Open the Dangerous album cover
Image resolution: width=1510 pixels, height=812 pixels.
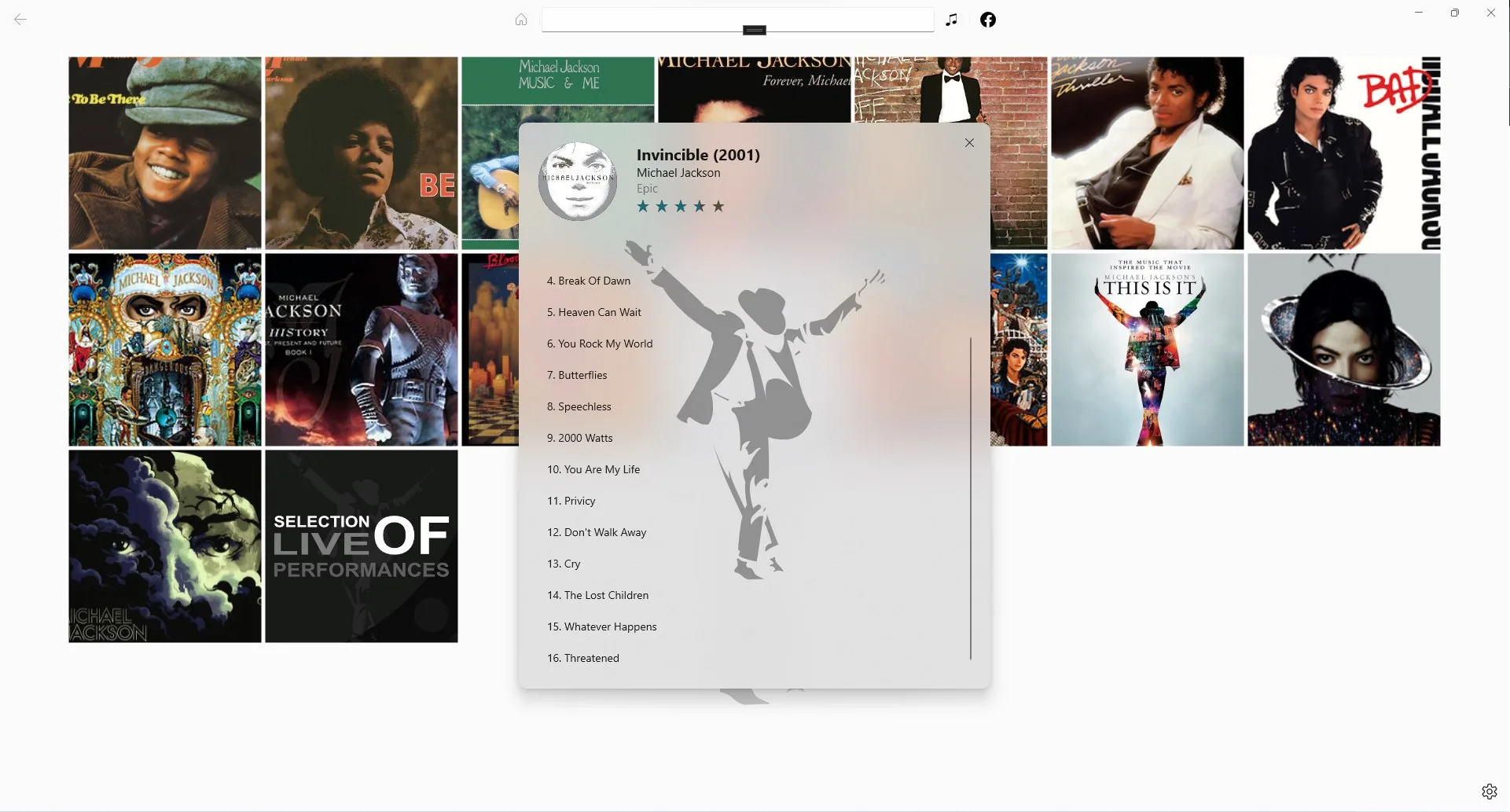[165, 350]
